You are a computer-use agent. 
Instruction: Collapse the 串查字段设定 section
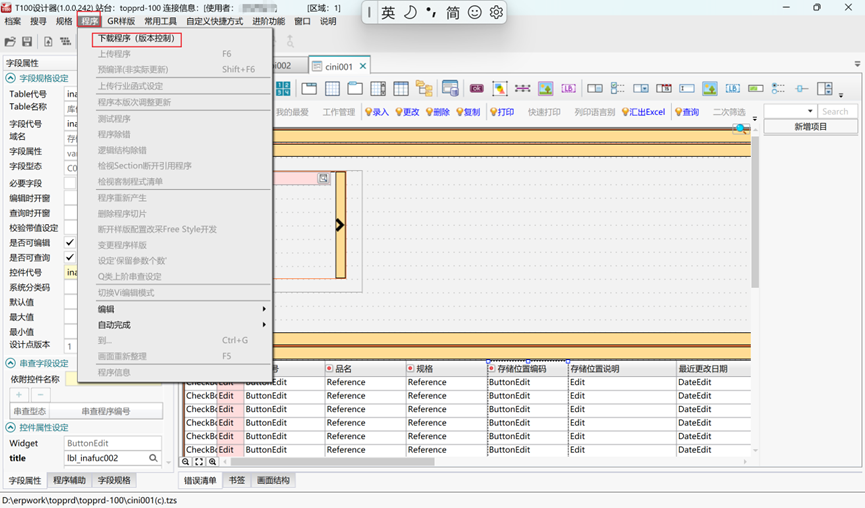(x=10, y=363)
